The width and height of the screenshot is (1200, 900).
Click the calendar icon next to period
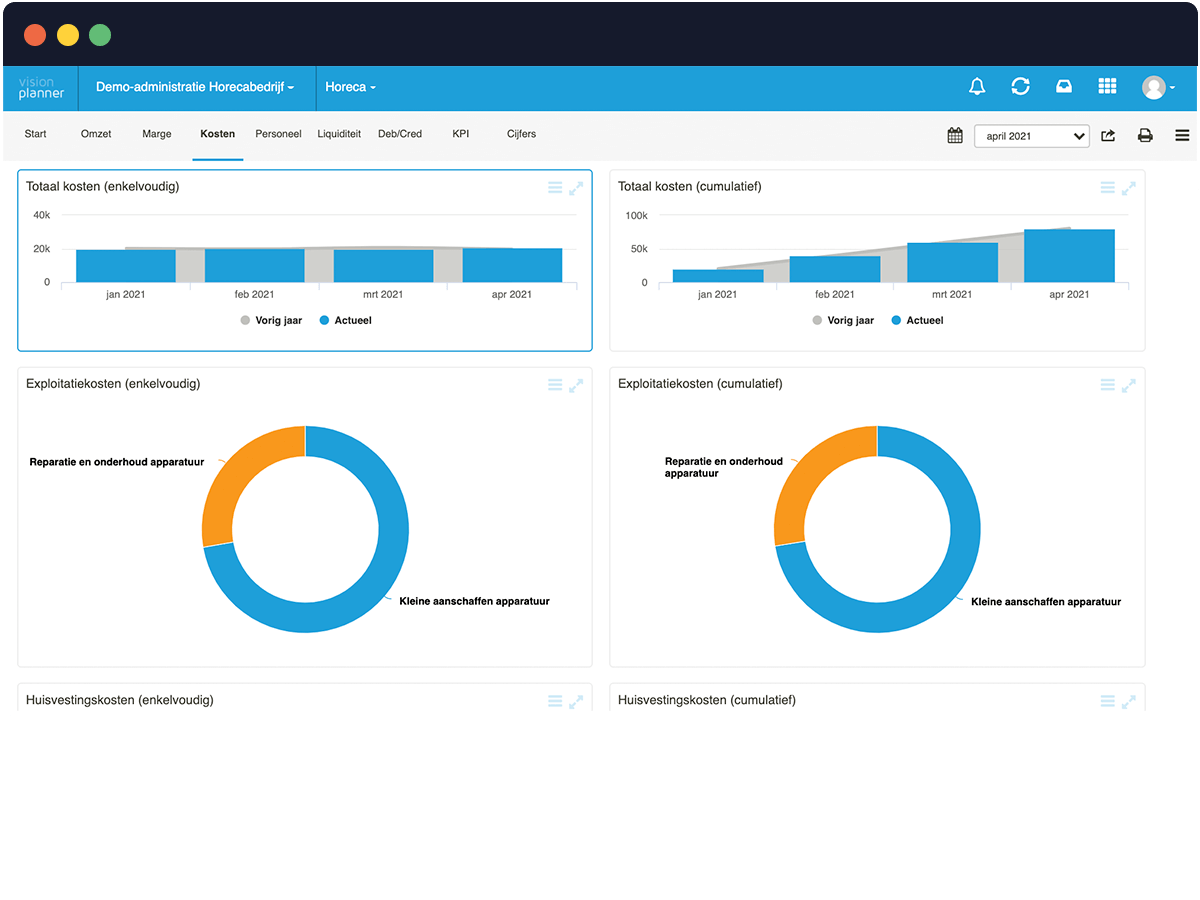[955, 136]
